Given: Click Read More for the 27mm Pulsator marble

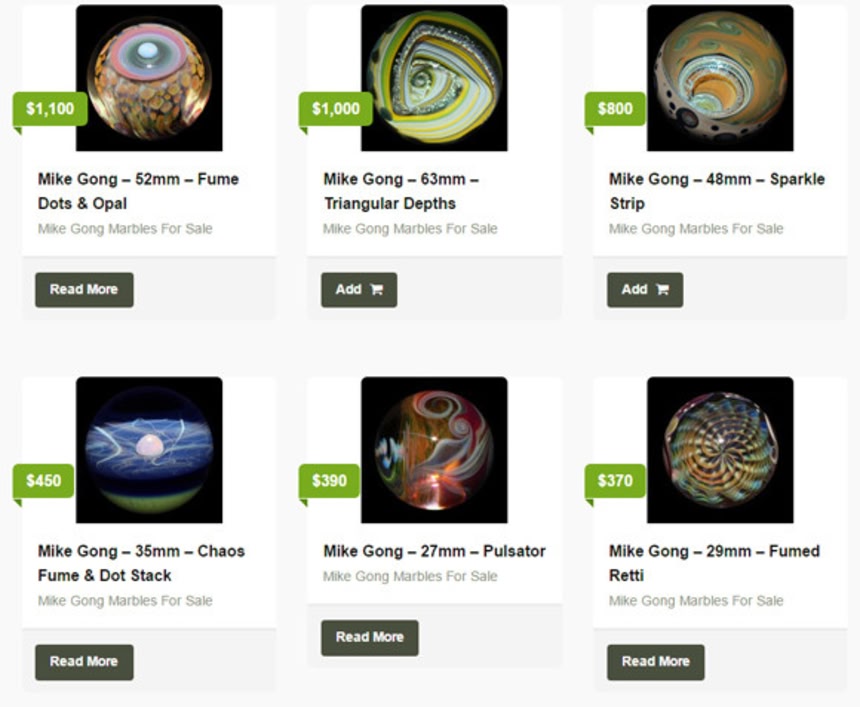Looking at the screenshot, I should (370, 637).
